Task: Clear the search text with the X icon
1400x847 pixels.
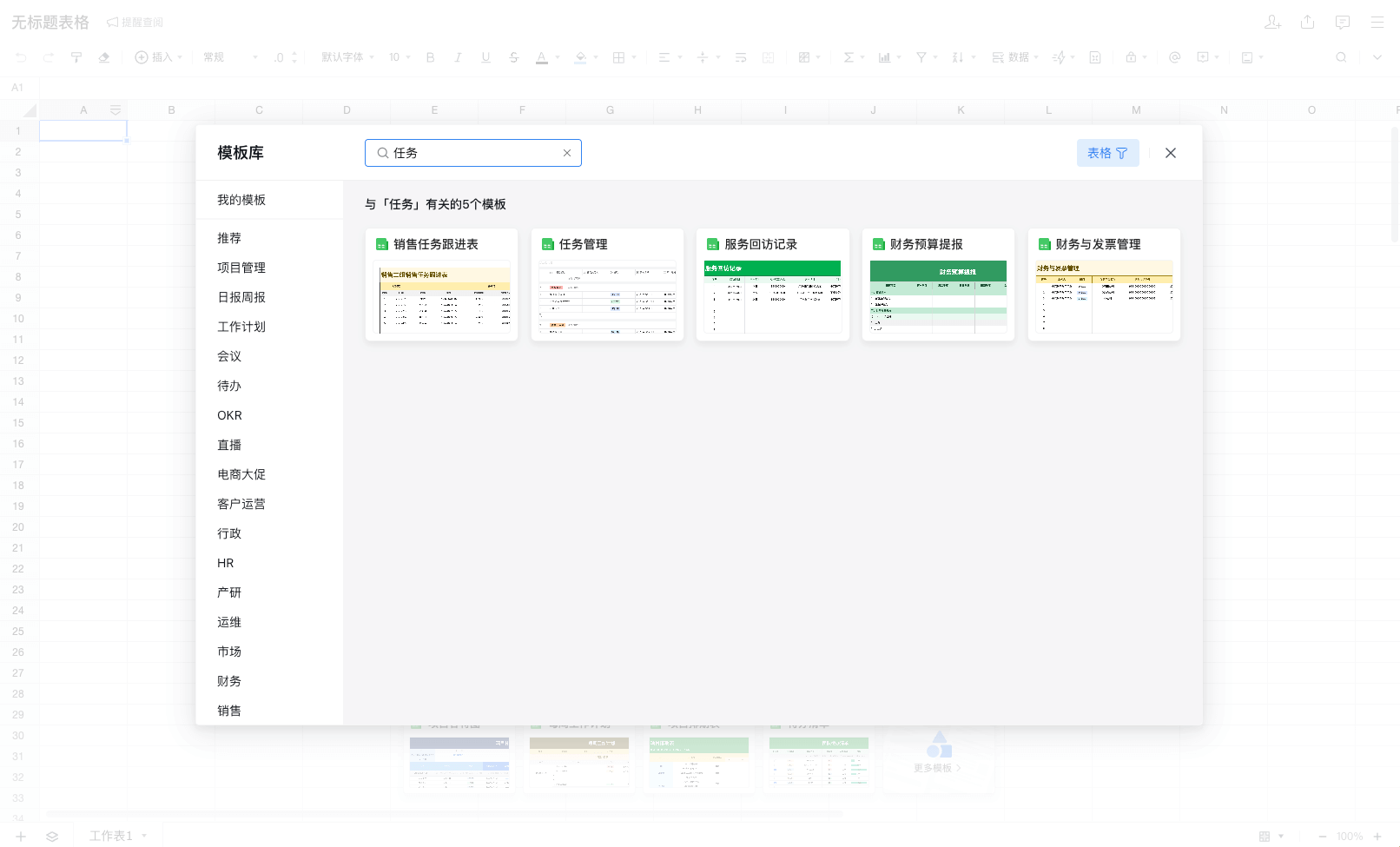Action: pyautogui.click(x=567, y=153)
